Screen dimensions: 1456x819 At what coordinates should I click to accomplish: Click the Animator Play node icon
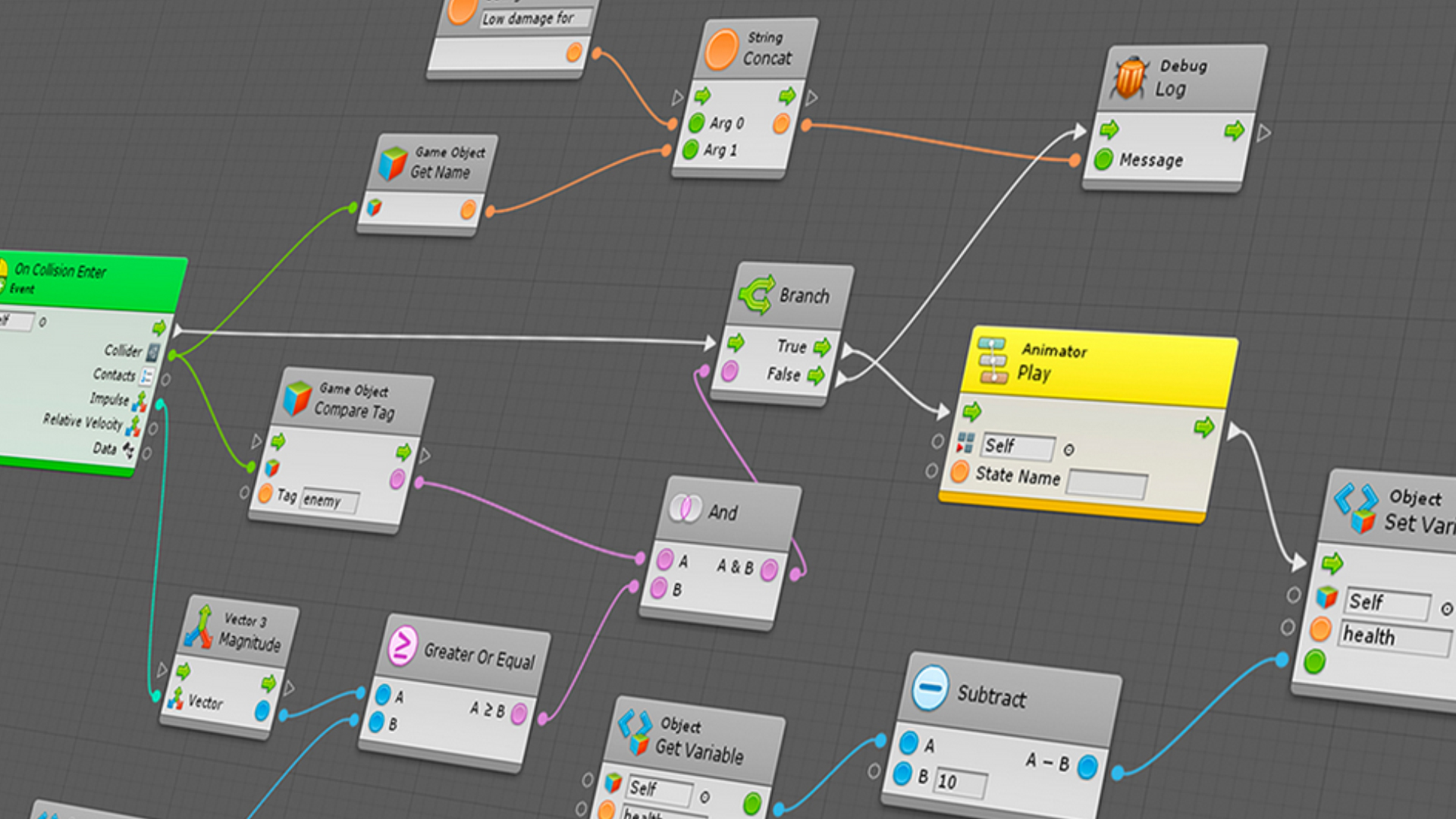tap(993, 360)
